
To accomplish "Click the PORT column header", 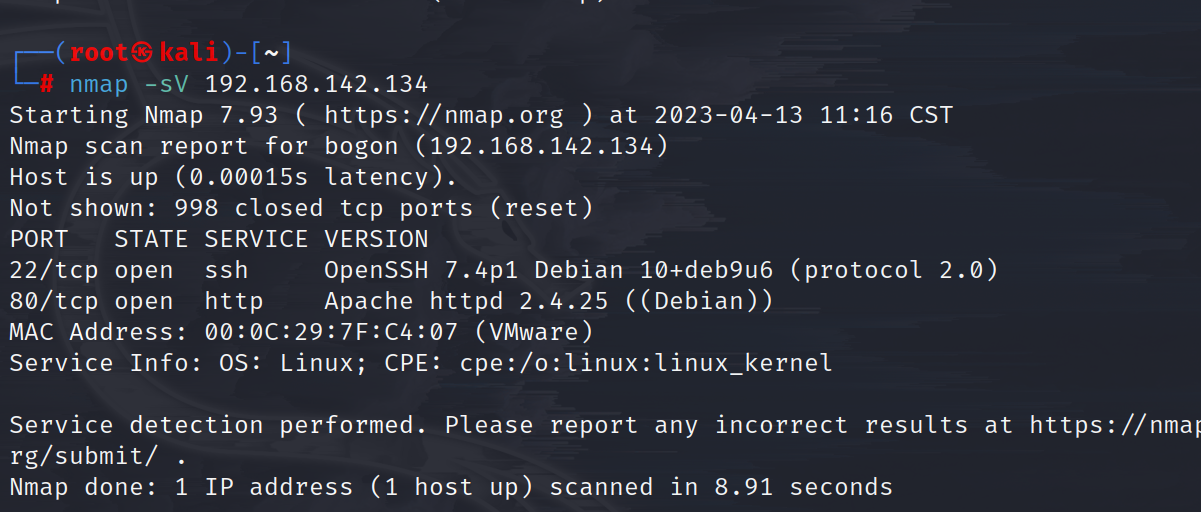I will 39,239.
